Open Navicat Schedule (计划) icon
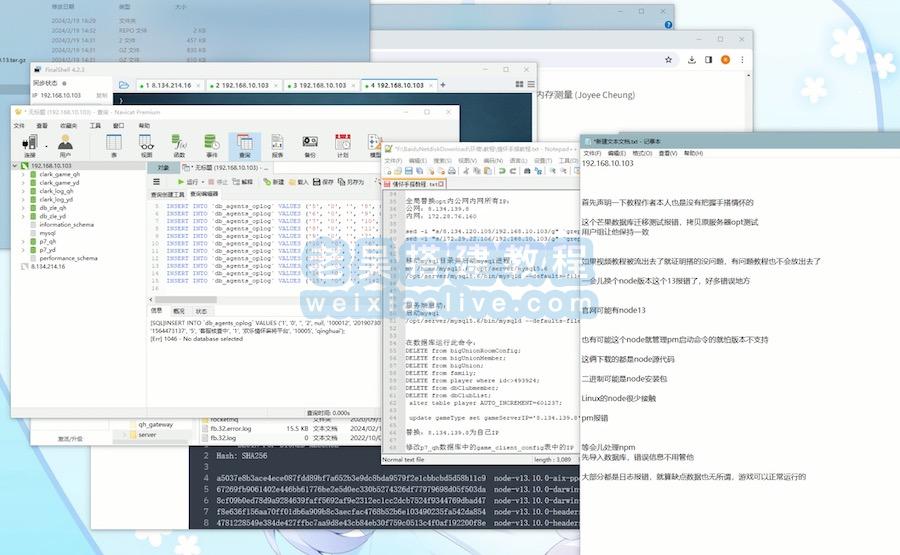The height and width of the screenshot is (555, 900). click(x=343, y=145)
